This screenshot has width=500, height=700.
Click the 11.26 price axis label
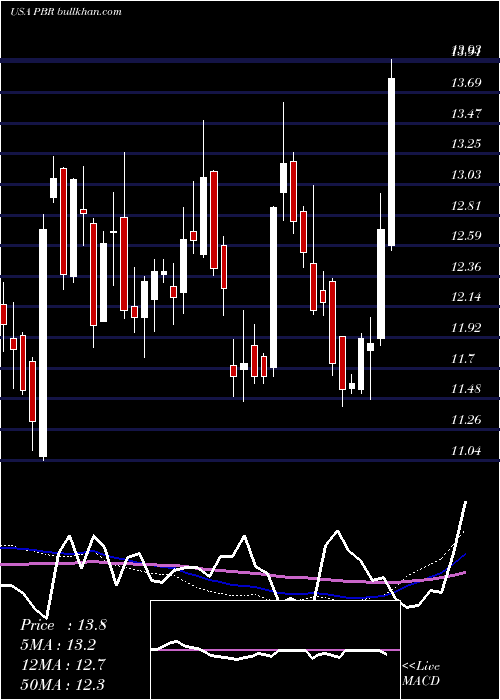pyautogui.click(x=466, y=420)
